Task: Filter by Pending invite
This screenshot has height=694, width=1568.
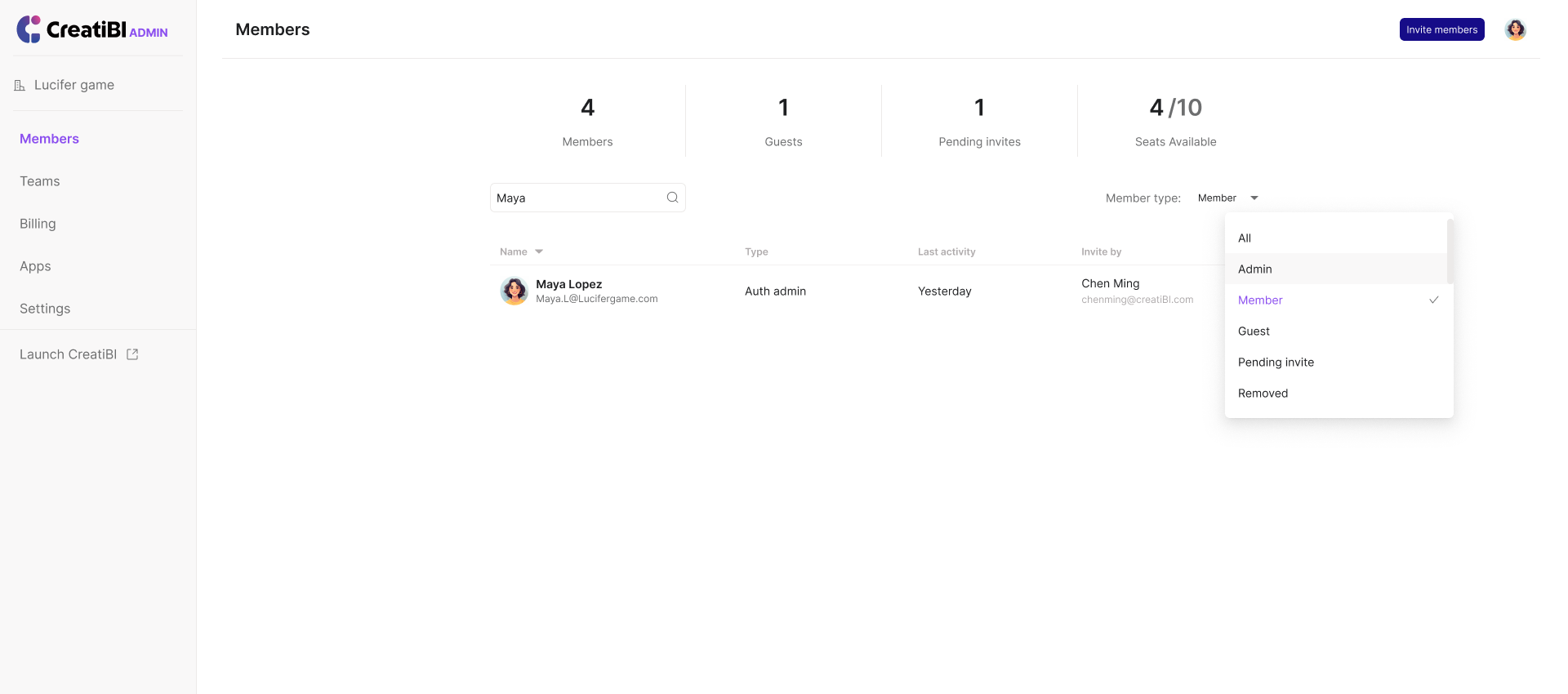Action: (x=1276, y=363)
